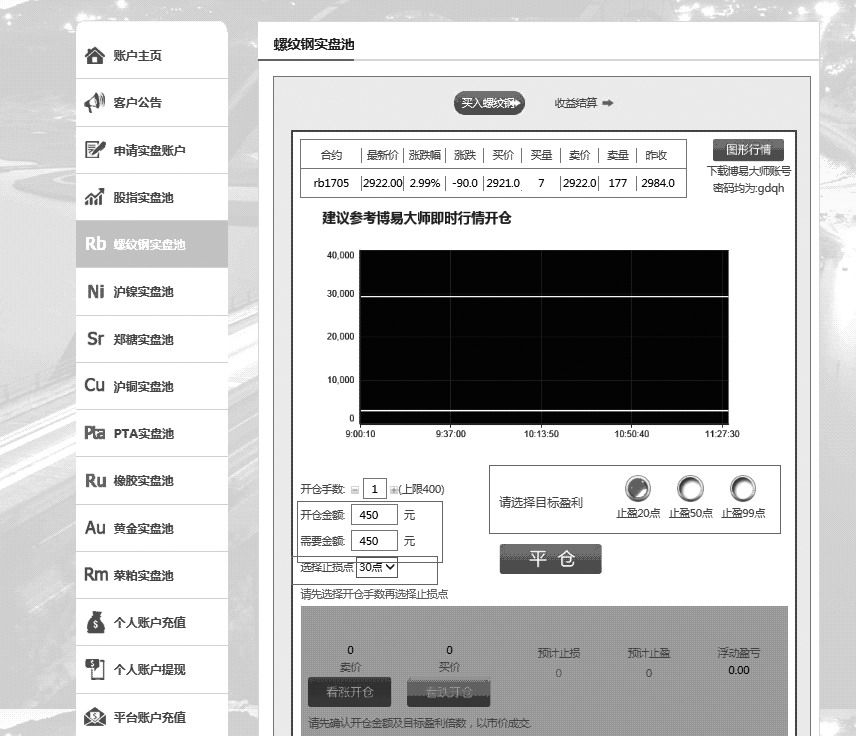856x736 pixels.
Task: Open 沪铜实盘池 menu item
Action: (x=152, y=386)
